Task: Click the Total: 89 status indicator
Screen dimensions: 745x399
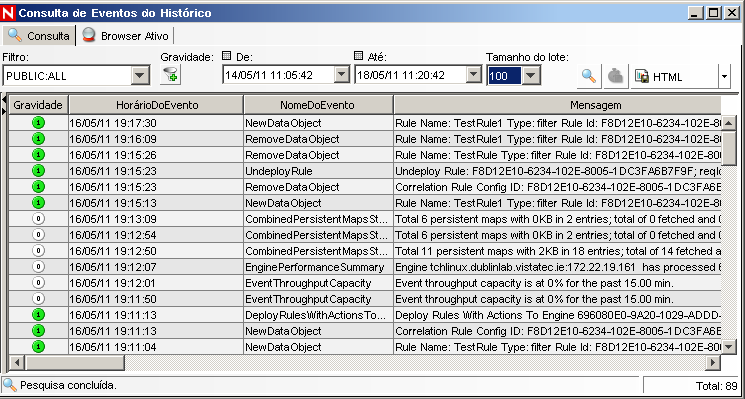Action: (x=716, y=386)
